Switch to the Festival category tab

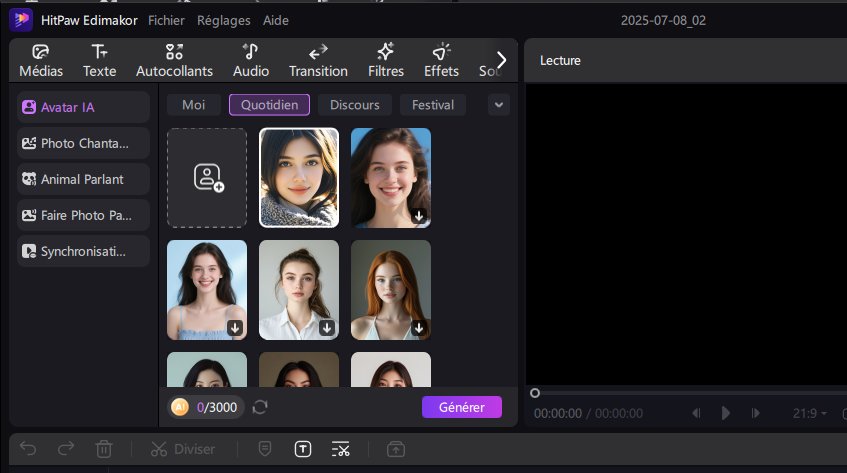[433, 105]
